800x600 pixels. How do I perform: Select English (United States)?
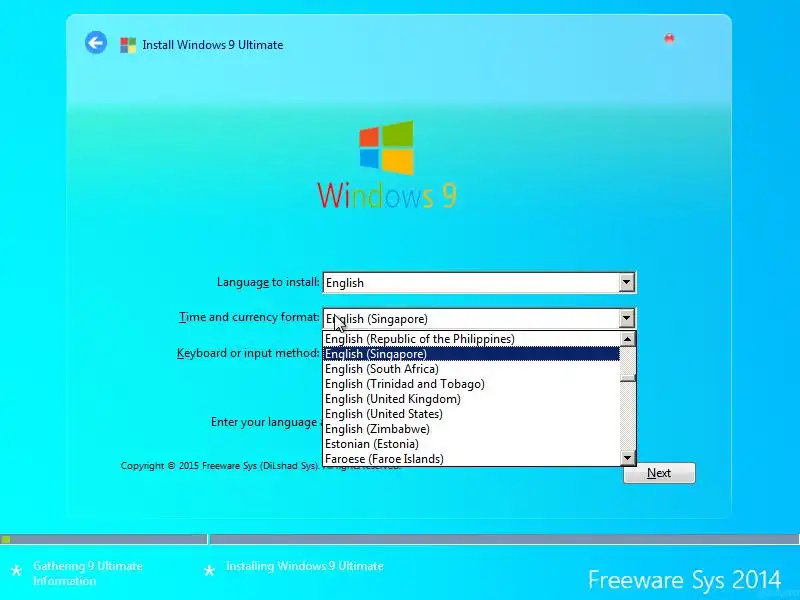pos(471,414)
